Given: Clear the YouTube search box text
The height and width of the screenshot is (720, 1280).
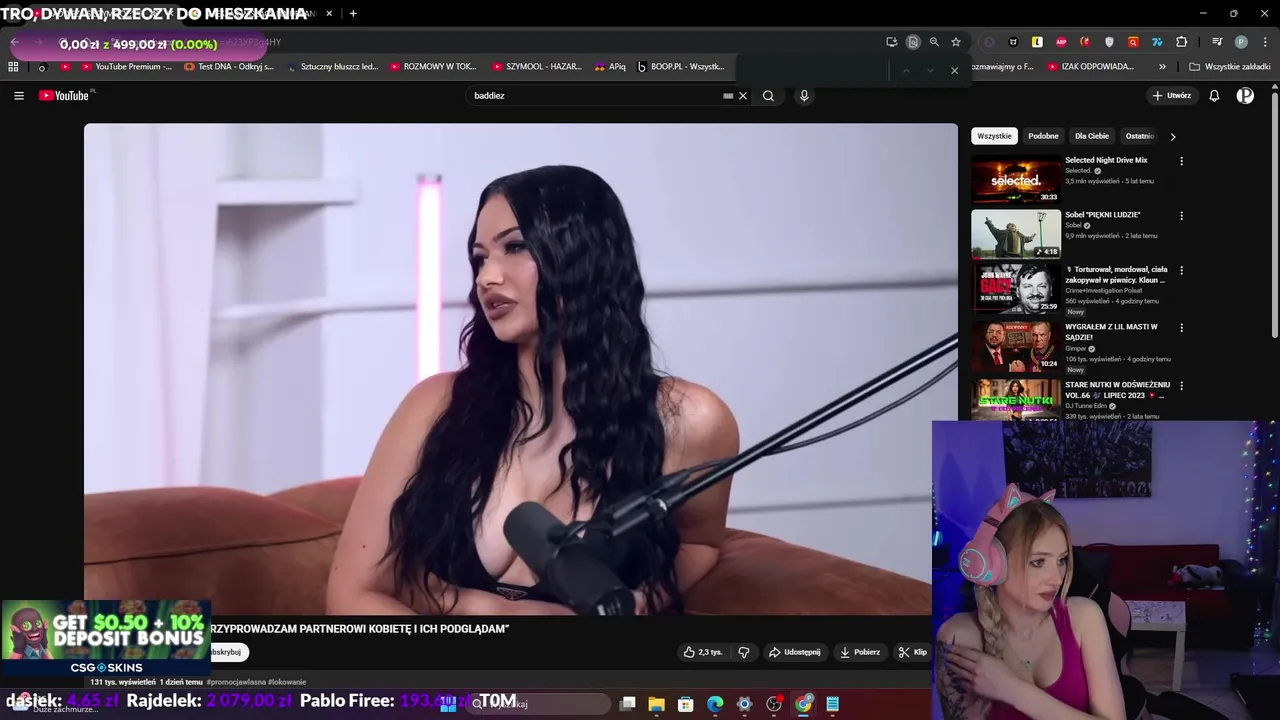Looking at the screenshot, I should coord(743,96).
